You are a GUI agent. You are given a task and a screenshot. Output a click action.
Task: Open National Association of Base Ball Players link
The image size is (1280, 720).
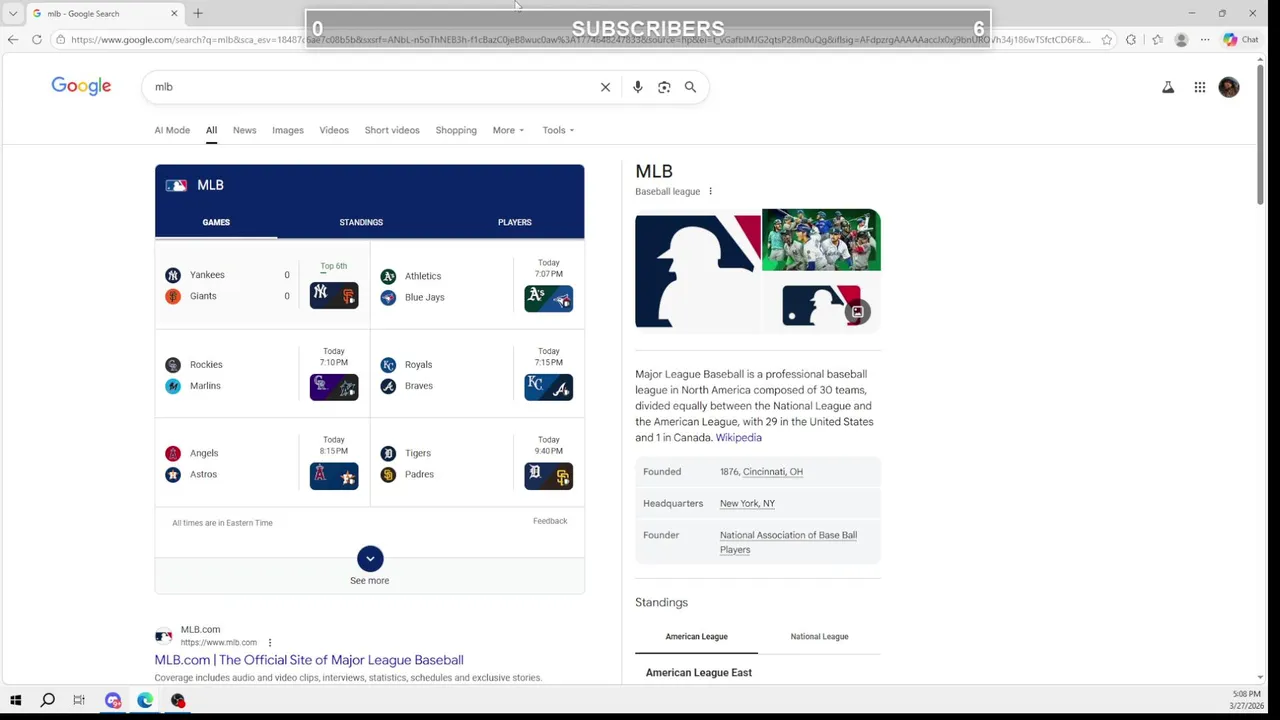tap(788, 542)
